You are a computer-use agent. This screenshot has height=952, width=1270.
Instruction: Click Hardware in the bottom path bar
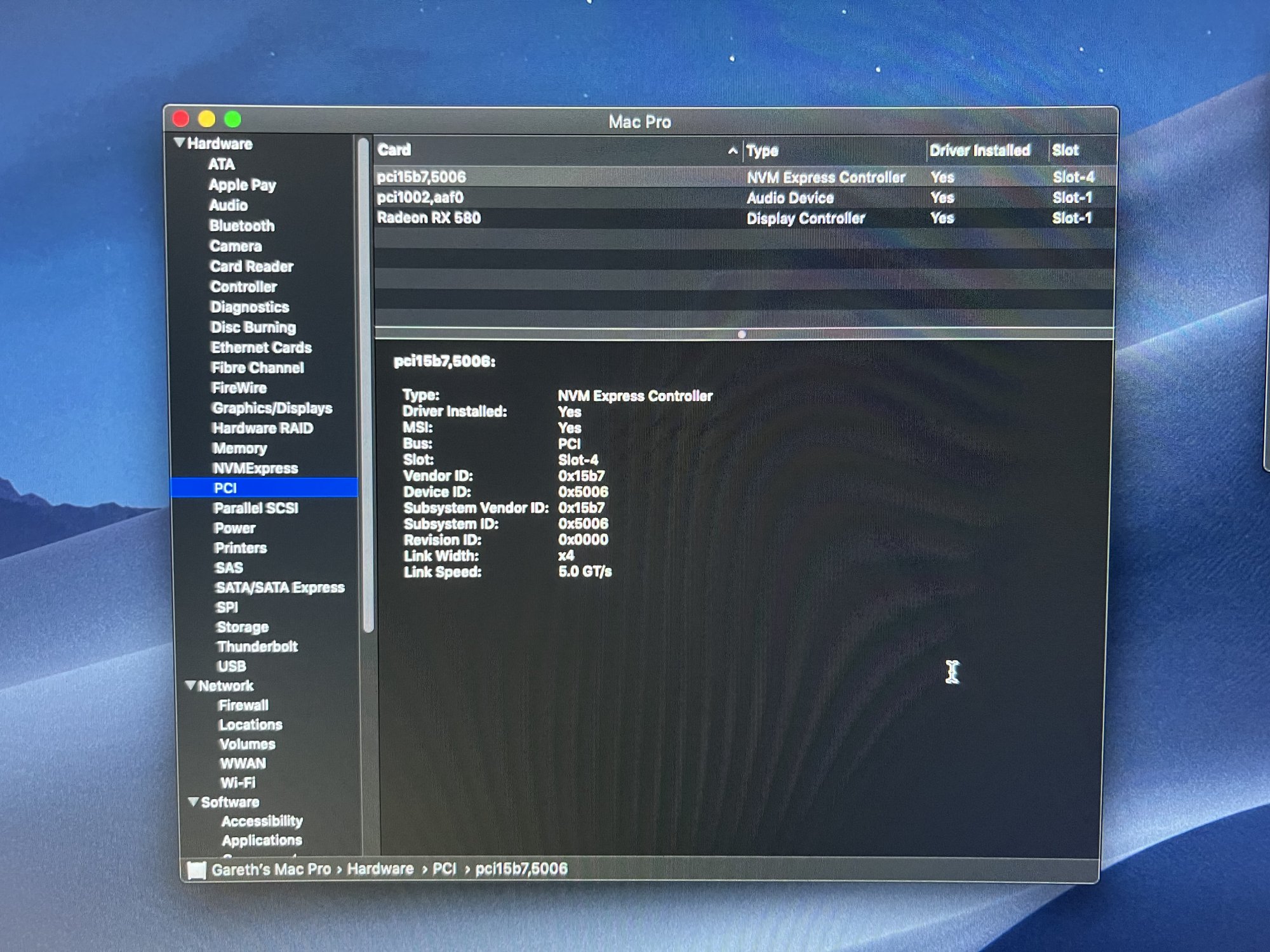pyautogui.click(x=380, y=869)
